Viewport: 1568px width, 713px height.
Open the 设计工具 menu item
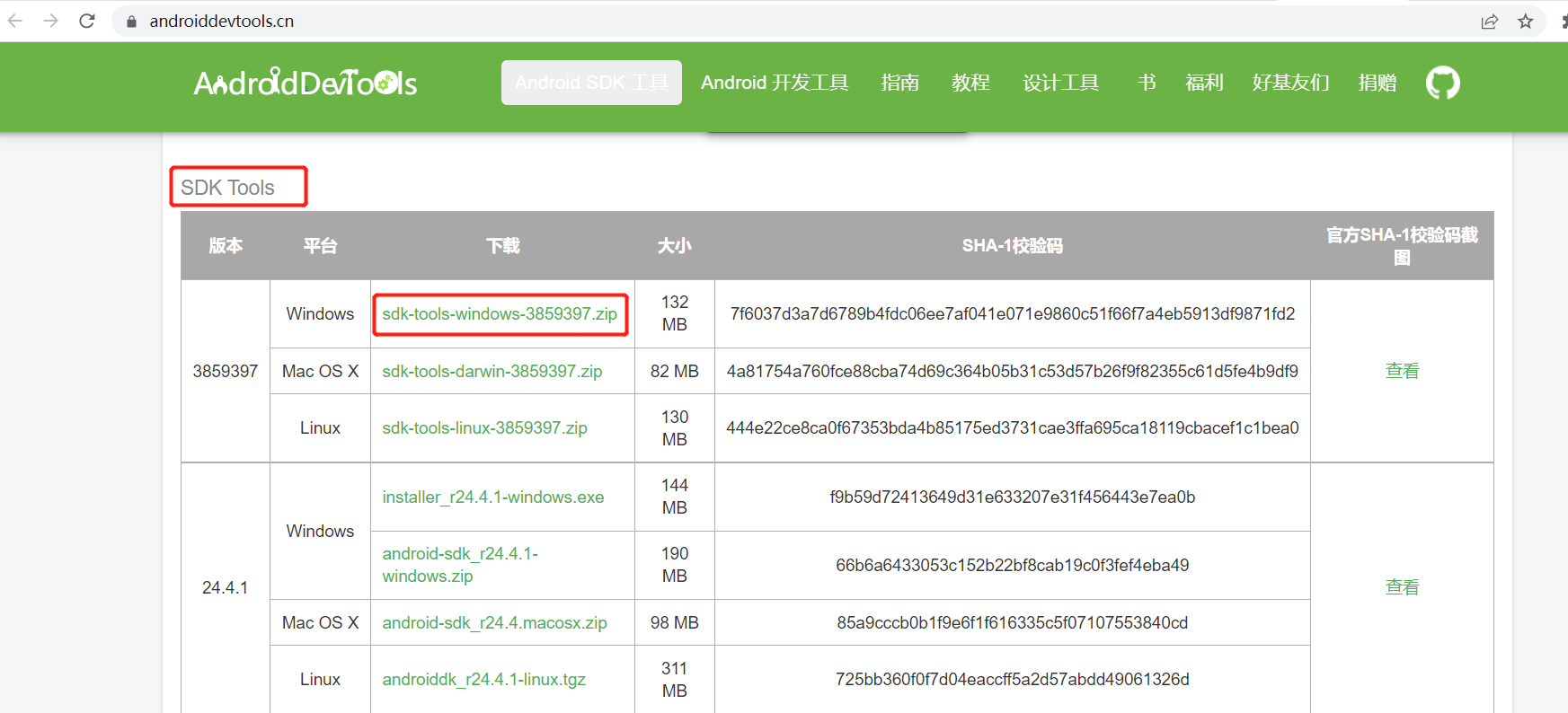pyautogui.click(x=1060, y=83)
